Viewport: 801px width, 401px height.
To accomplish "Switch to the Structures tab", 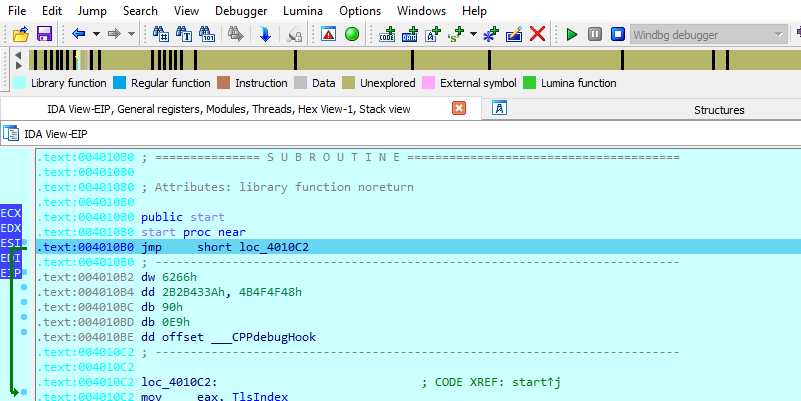I will coord(719,109).
